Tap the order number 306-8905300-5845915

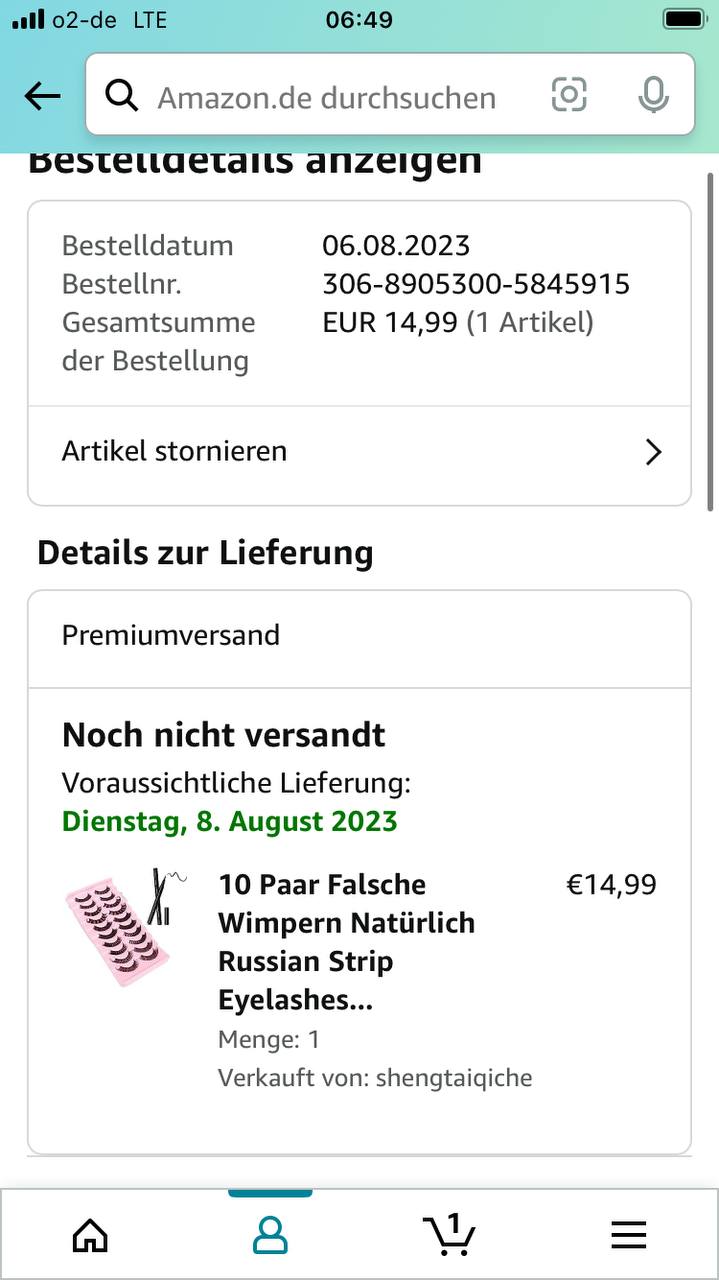click(476, 284)
